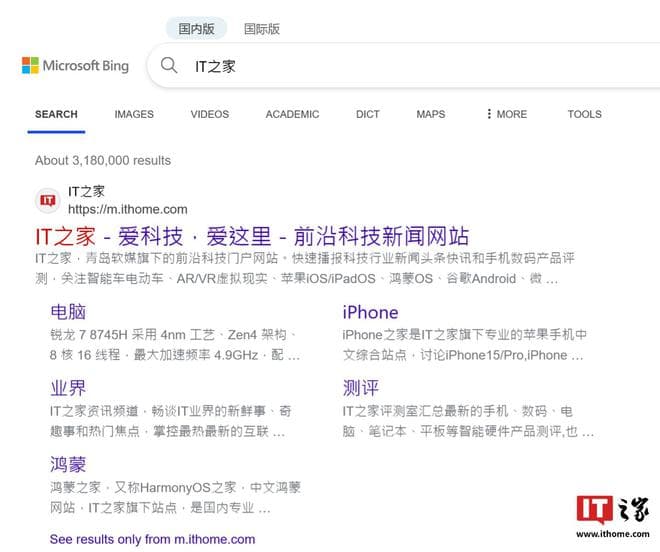Switch to 国际版 toggle
This screenshot has width=660, height=552.
click(262, 29)
